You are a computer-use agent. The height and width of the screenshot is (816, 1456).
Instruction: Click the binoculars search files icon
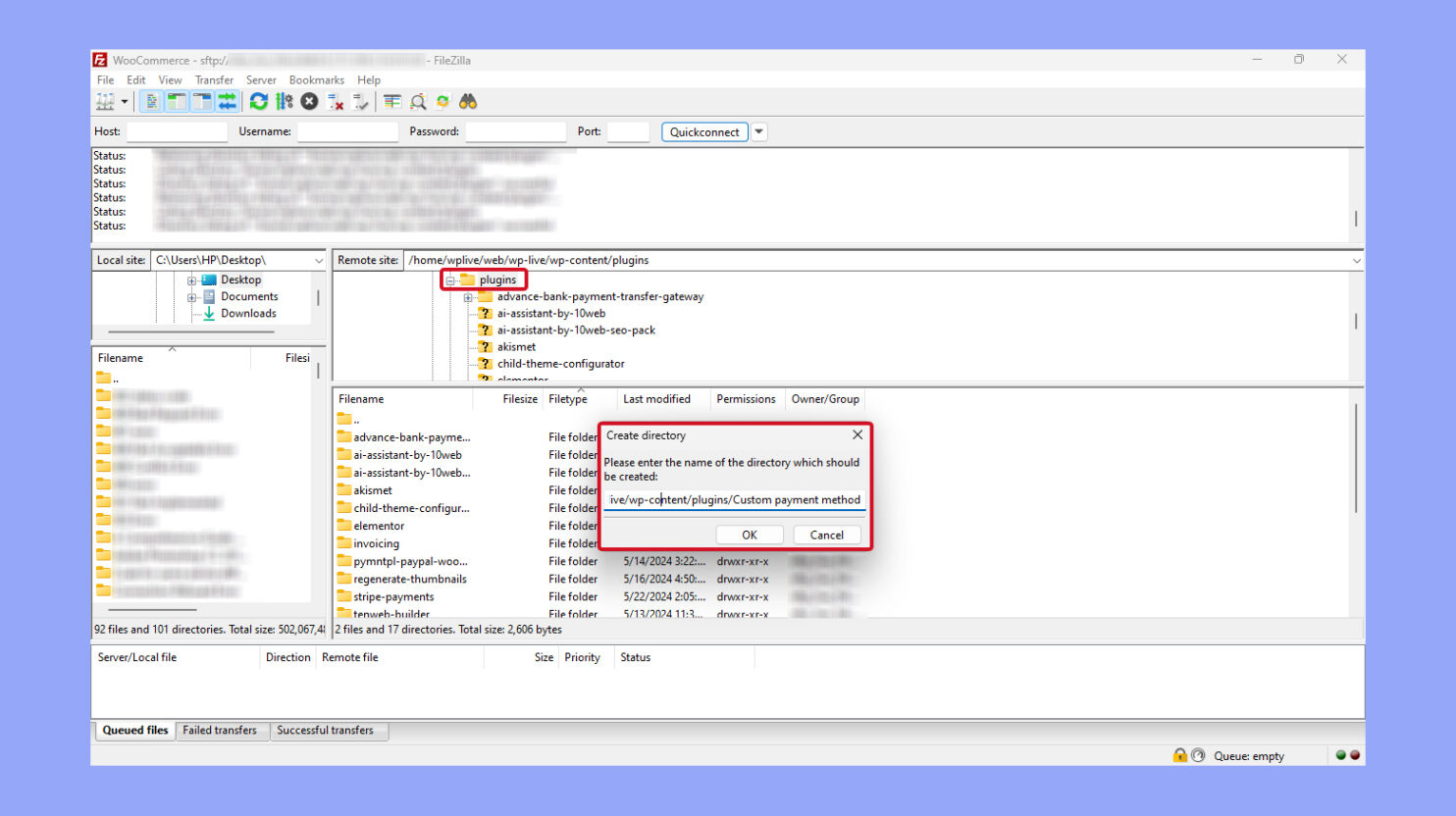point(468,102)
